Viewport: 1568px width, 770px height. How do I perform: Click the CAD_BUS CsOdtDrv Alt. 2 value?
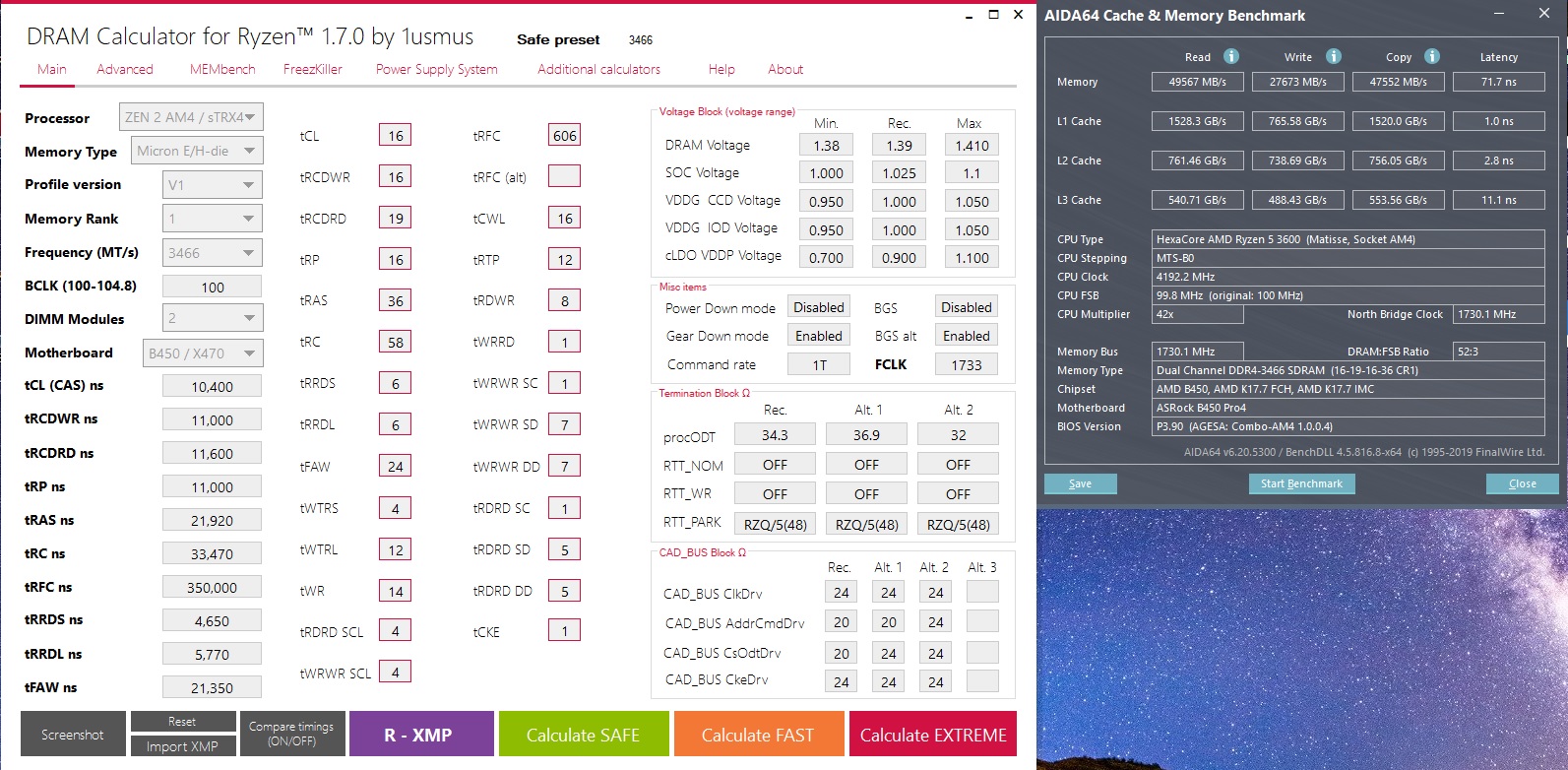coord(935,652)
